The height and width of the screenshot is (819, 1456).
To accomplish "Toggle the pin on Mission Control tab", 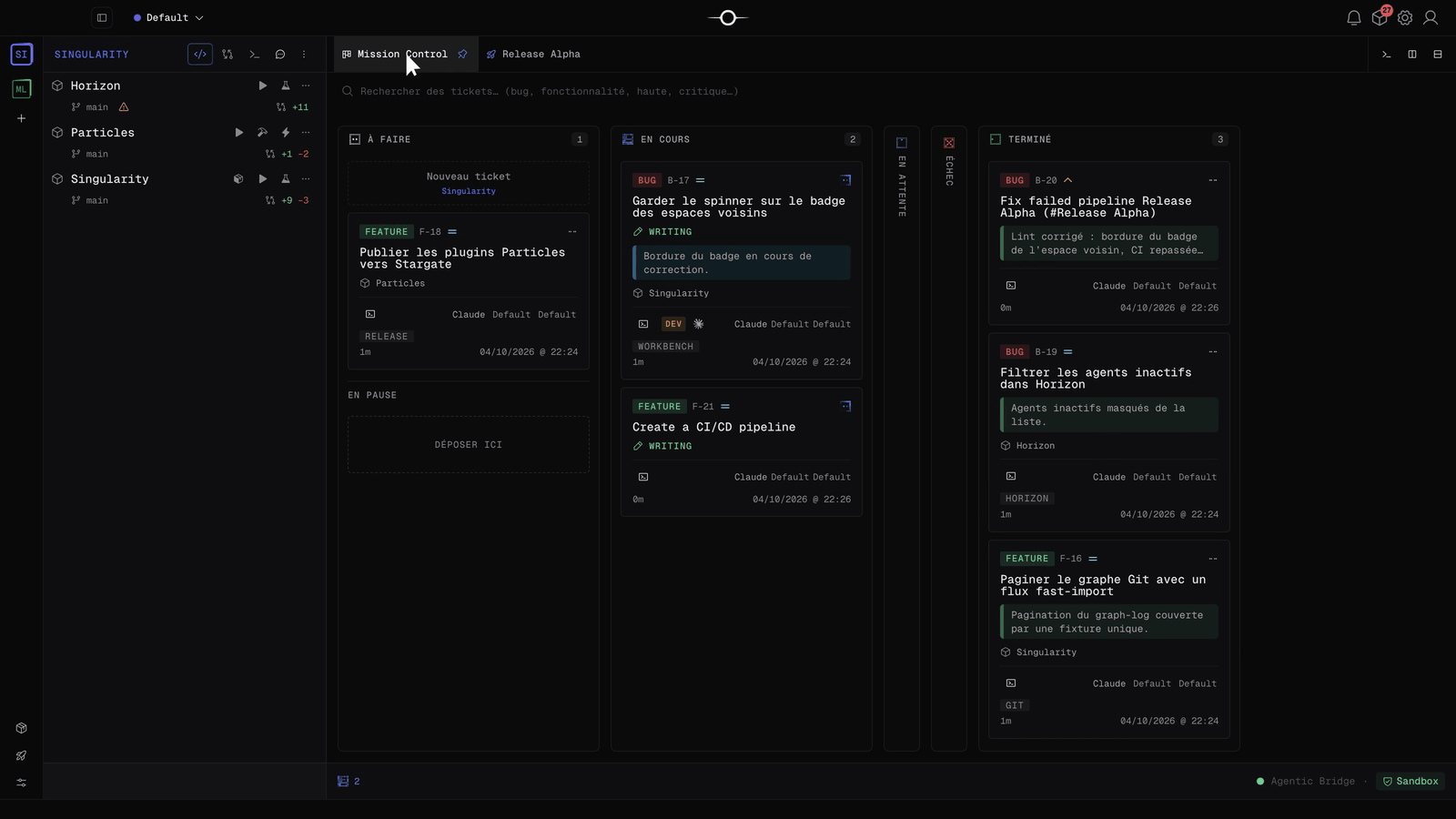I will (462, 55).
